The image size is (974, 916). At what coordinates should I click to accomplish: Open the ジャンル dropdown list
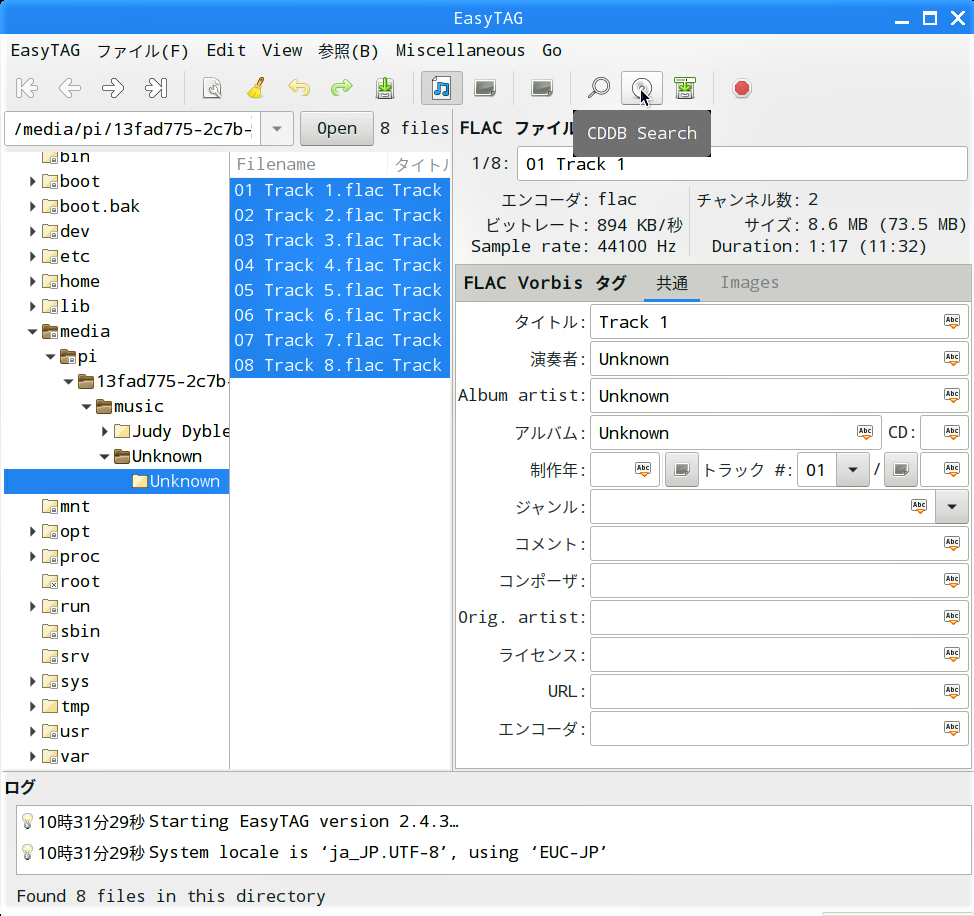(952, 507)
